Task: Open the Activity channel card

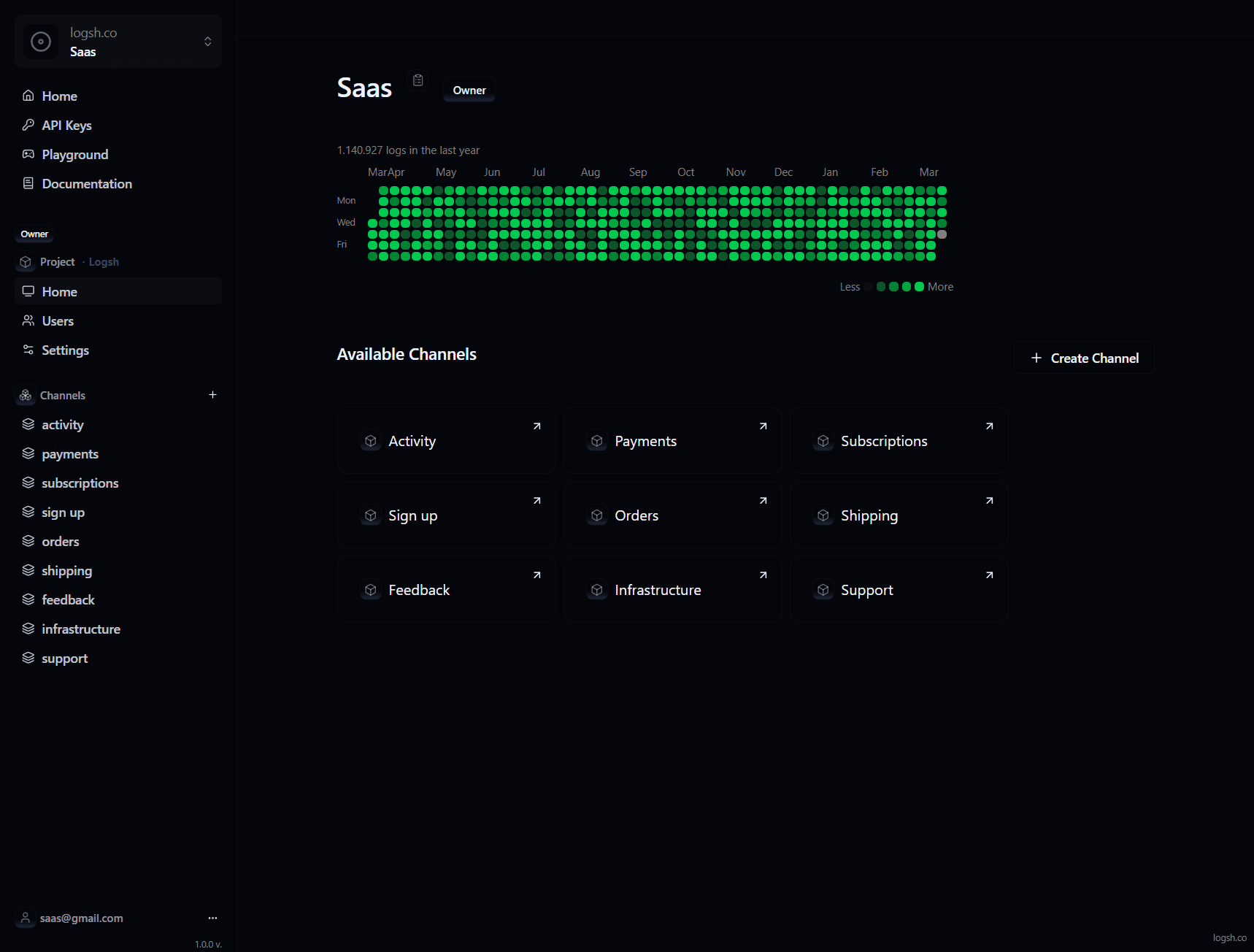Action: pyautogui.click(x=447, y=441)
